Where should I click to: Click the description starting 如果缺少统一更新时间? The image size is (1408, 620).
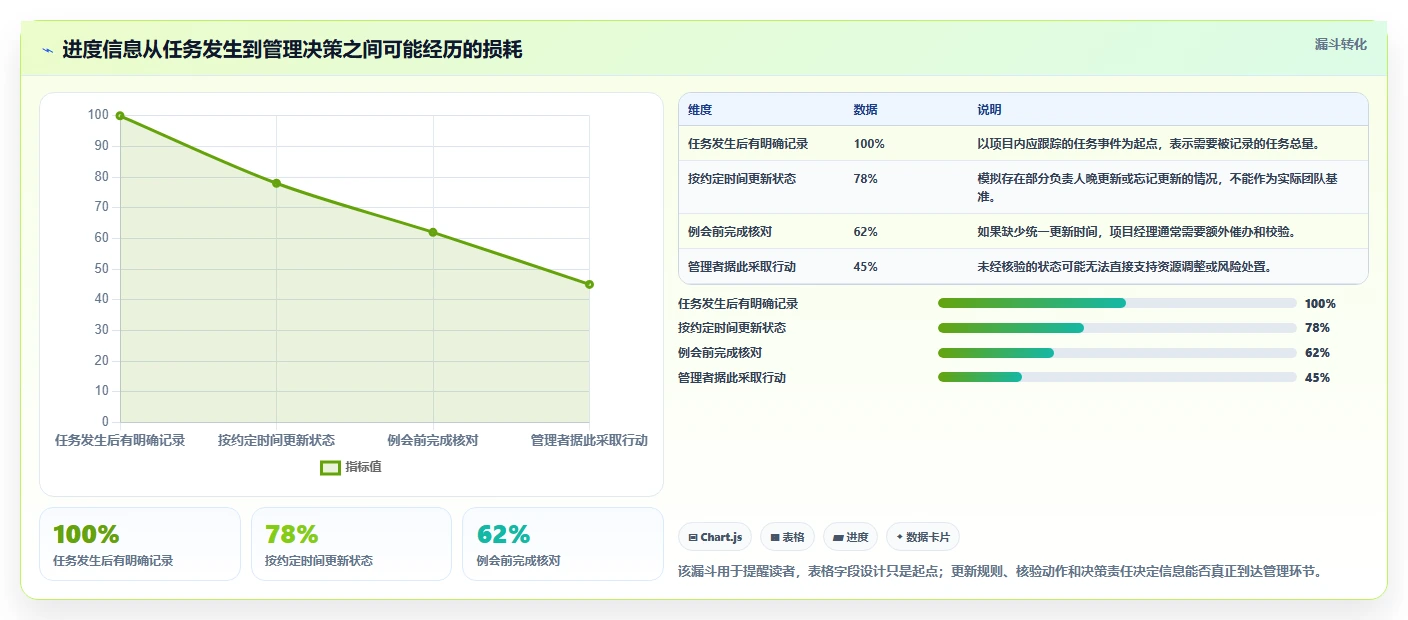coord(1136,232)
